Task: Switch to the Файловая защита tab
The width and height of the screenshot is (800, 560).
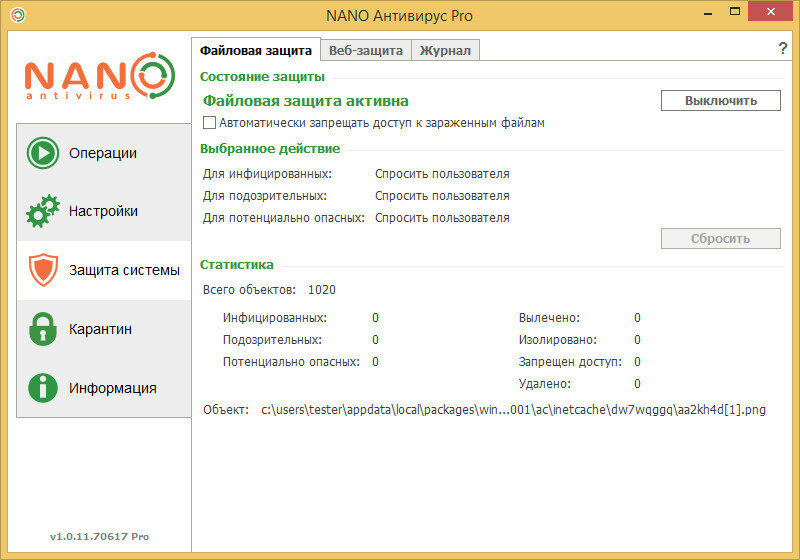Action: [x=256, y=50]
